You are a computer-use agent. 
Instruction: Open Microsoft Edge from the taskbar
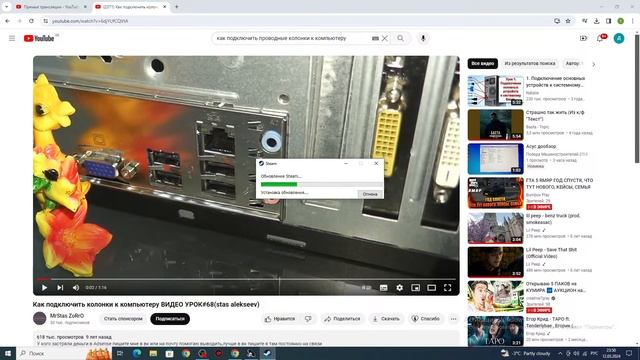[137, 353]
